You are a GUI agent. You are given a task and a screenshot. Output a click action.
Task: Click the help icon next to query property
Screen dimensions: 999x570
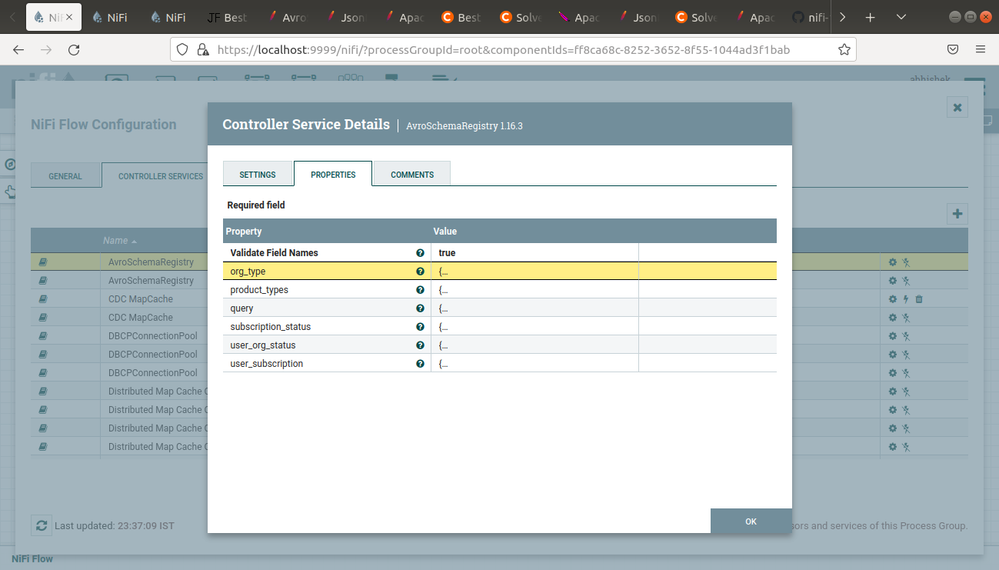(x=420, y=308)
